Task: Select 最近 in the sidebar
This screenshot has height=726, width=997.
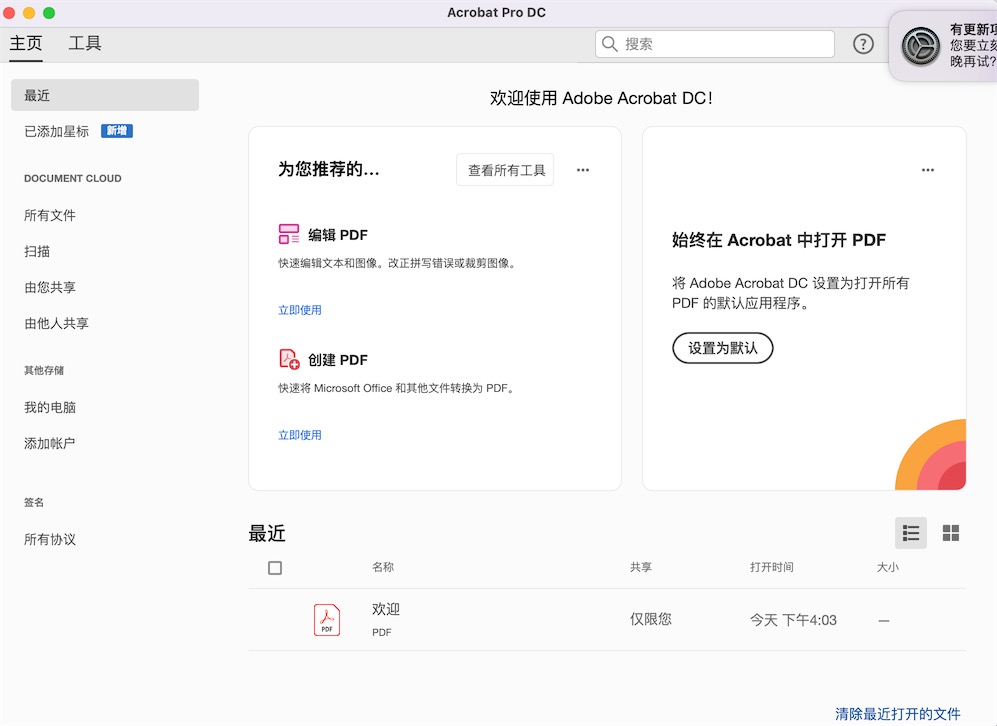Action: click(x=105, y=95)
